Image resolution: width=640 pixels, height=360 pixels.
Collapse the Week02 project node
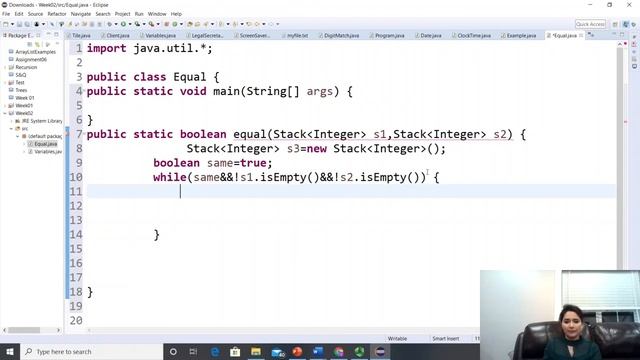pos(5,113)
